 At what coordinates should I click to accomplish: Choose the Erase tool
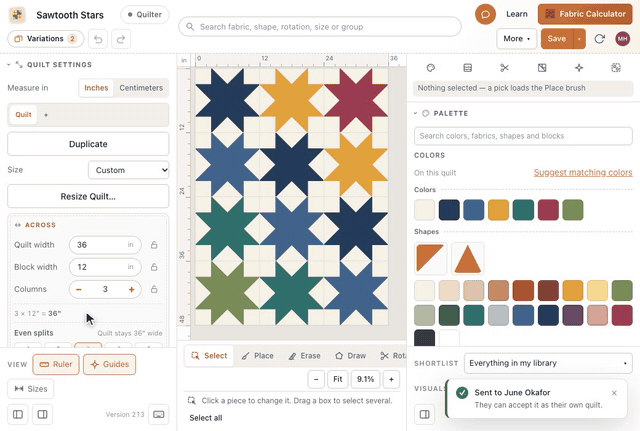[x=304, y=356]
